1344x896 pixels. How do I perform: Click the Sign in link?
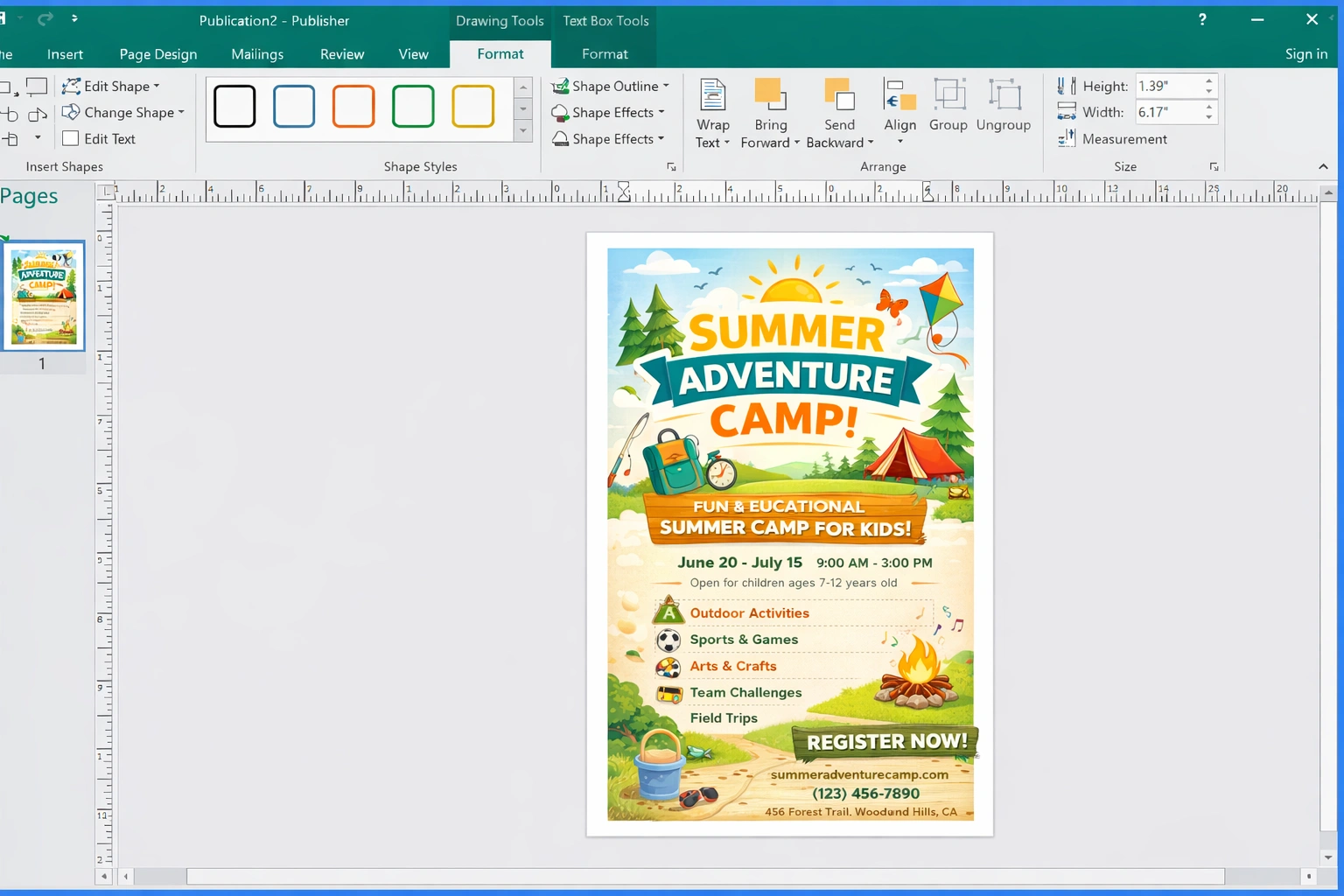point(1305,53)
